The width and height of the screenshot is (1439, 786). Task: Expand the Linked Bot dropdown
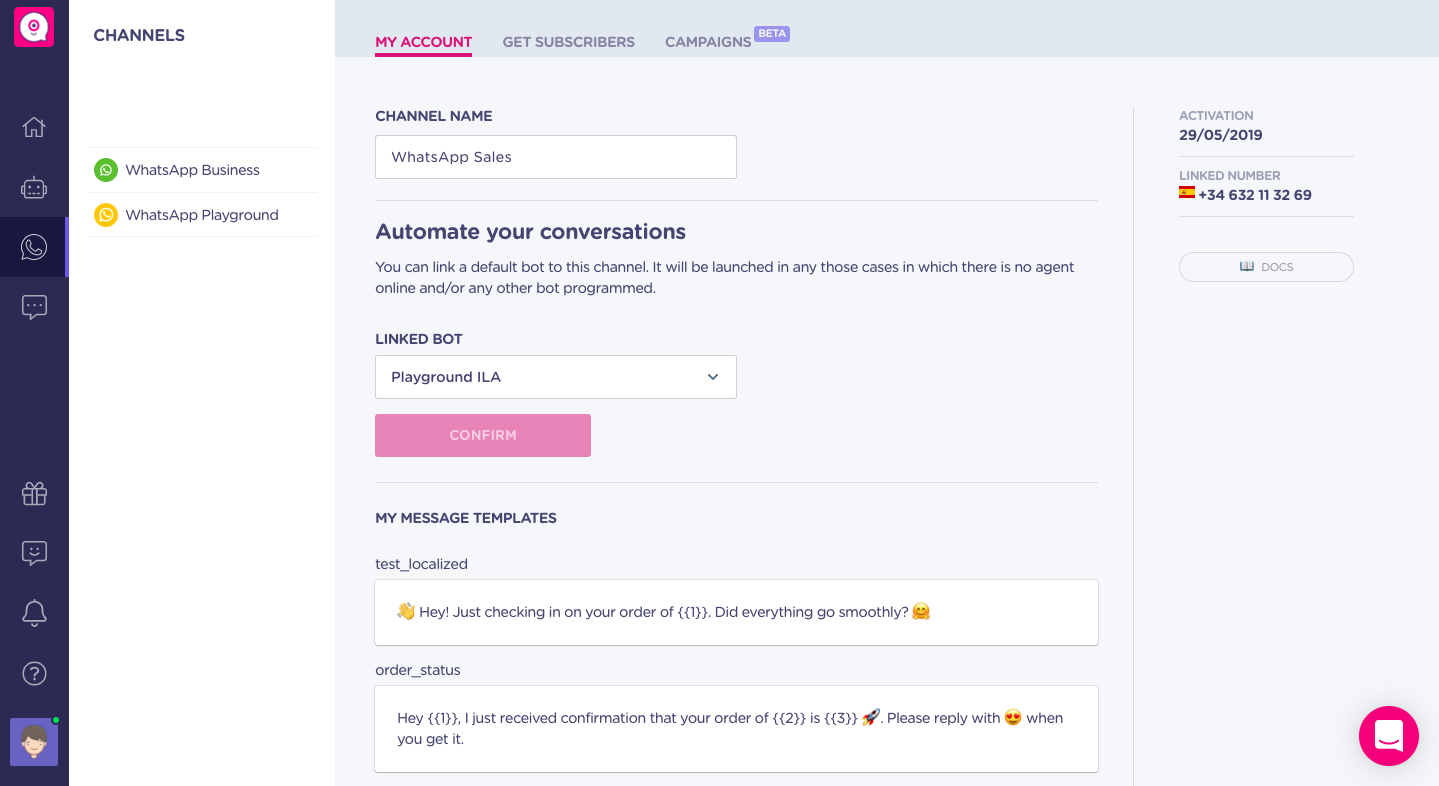pos(556,377)
